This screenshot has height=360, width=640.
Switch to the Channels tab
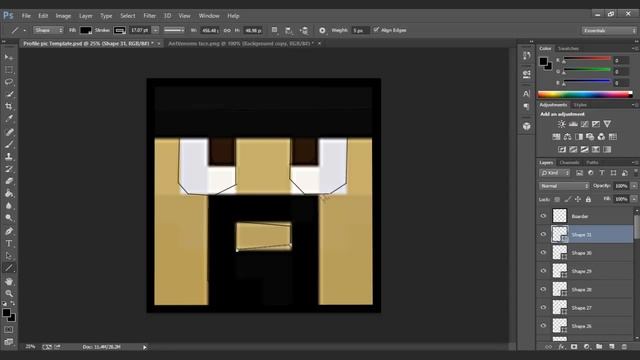[569, 162]
